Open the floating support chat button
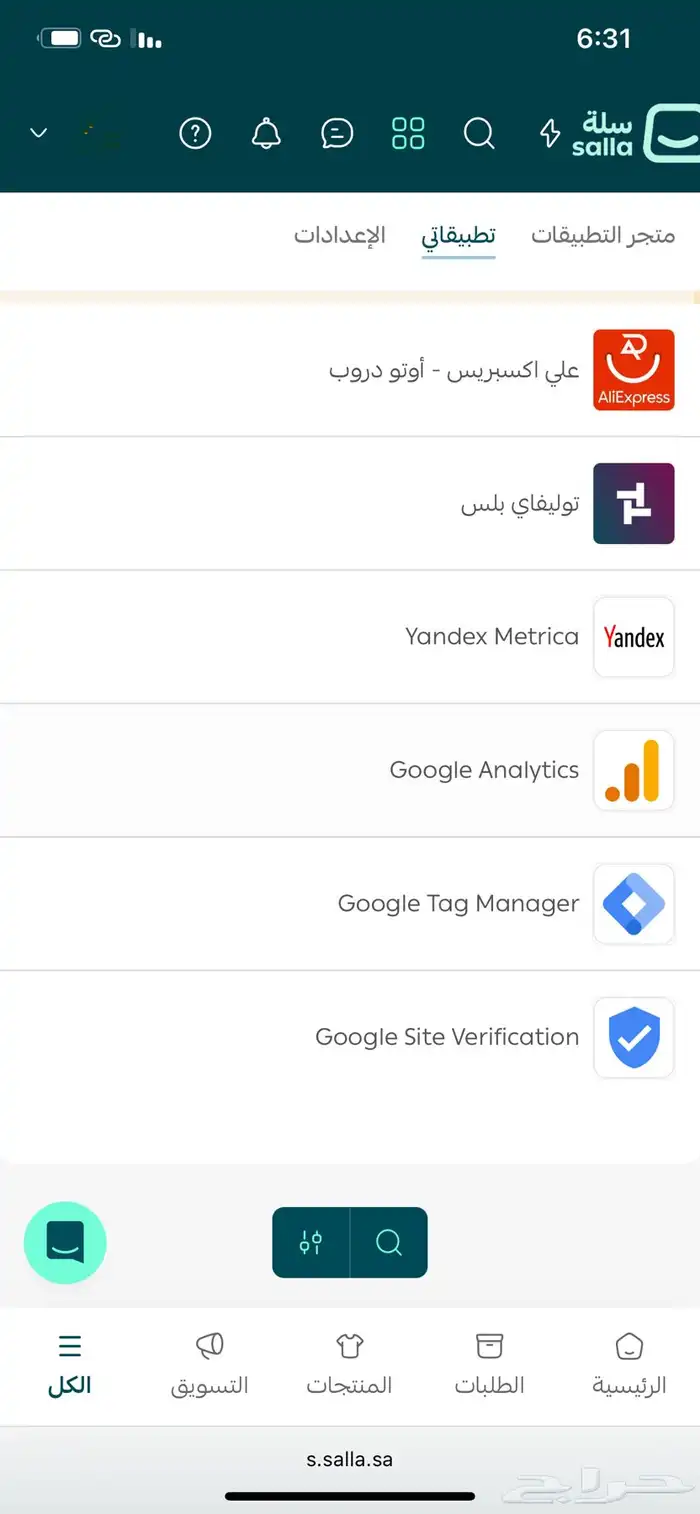700x1514 pixels. [65, 1243]
